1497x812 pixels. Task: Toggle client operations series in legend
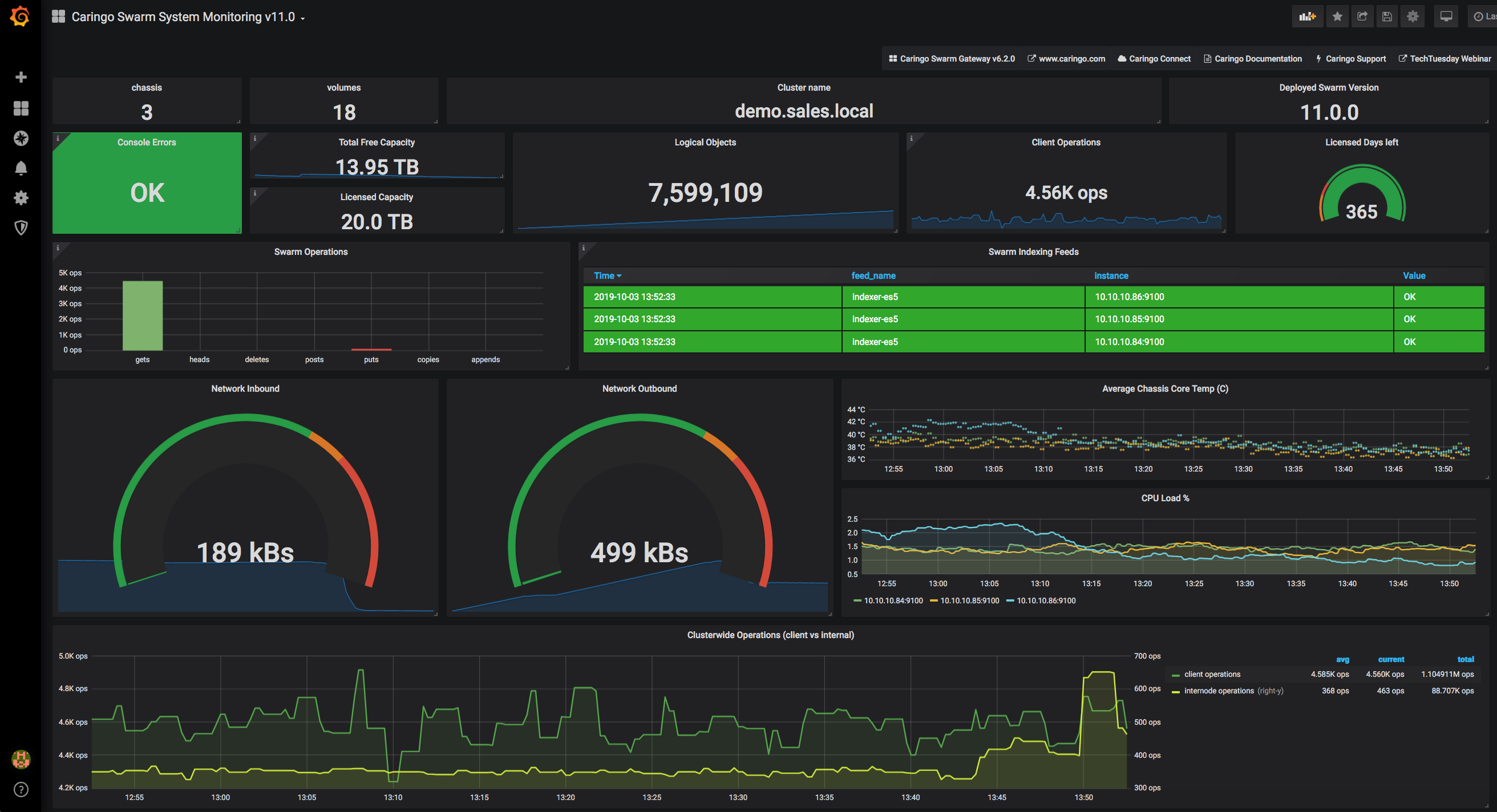tap(1212, 675)
